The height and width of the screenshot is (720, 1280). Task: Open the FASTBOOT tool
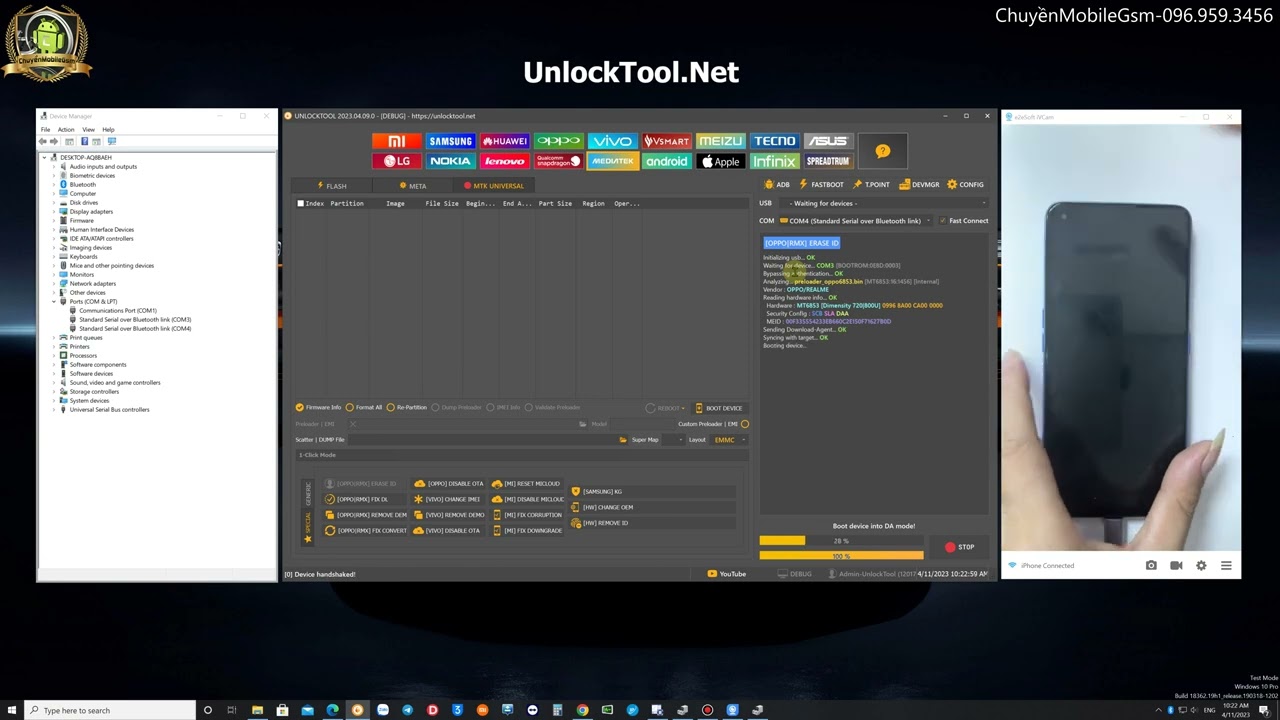coord(821,185)
